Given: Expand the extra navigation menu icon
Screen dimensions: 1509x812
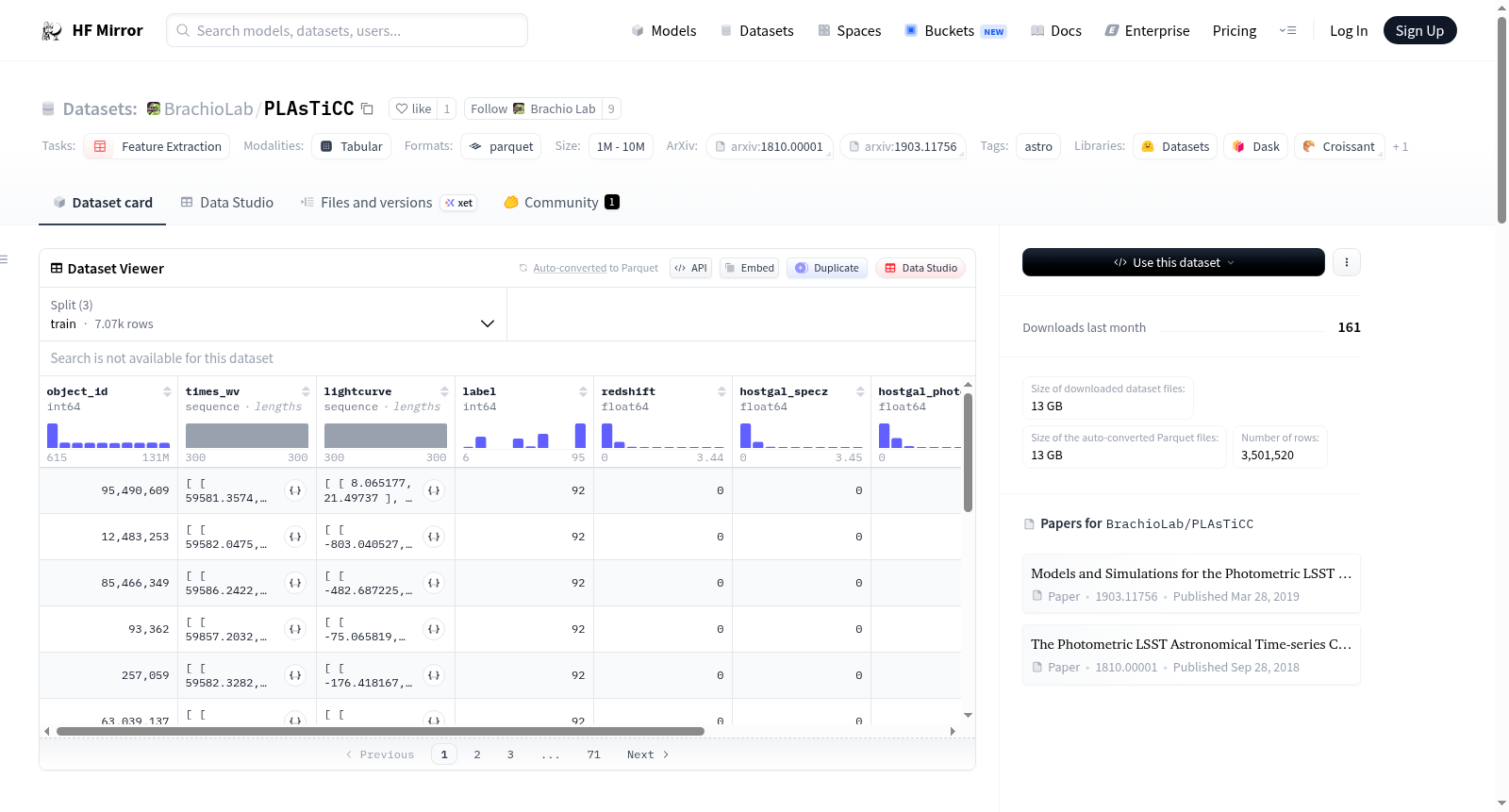Looking at the screenshot, I should click(1287, 30).
